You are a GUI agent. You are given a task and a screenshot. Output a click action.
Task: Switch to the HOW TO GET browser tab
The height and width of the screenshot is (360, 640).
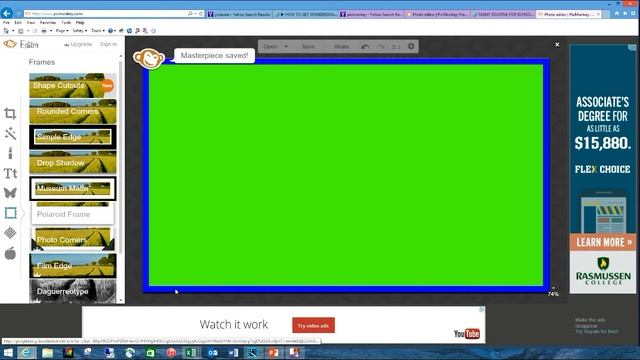point(306,14)
